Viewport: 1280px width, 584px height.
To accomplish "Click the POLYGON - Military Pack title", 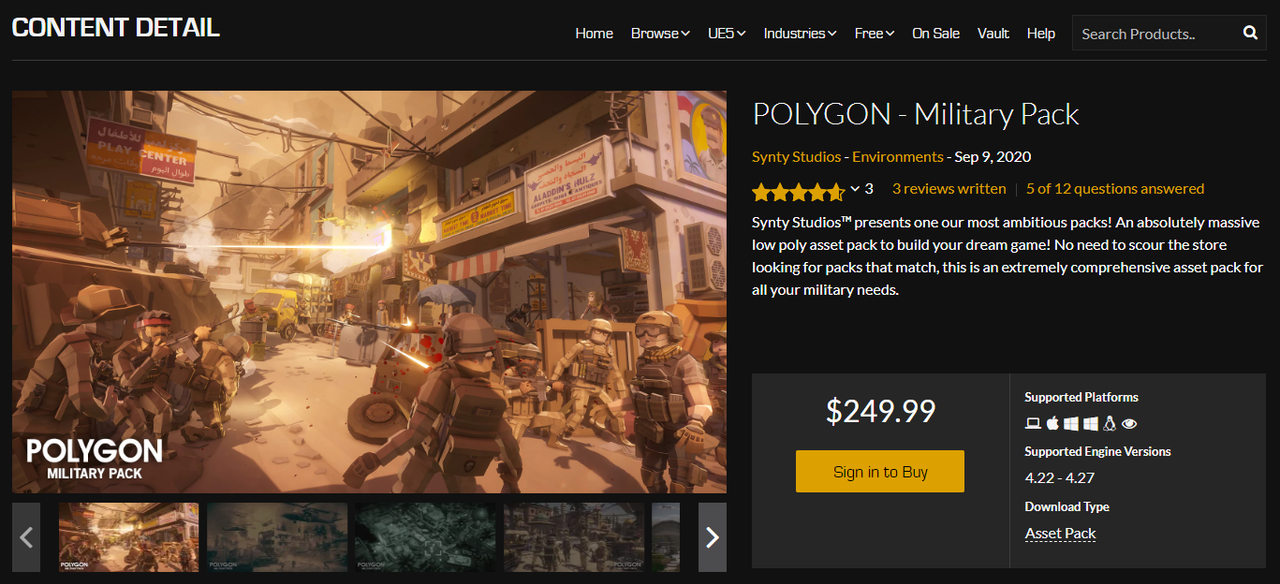I will tap(915, 115).
